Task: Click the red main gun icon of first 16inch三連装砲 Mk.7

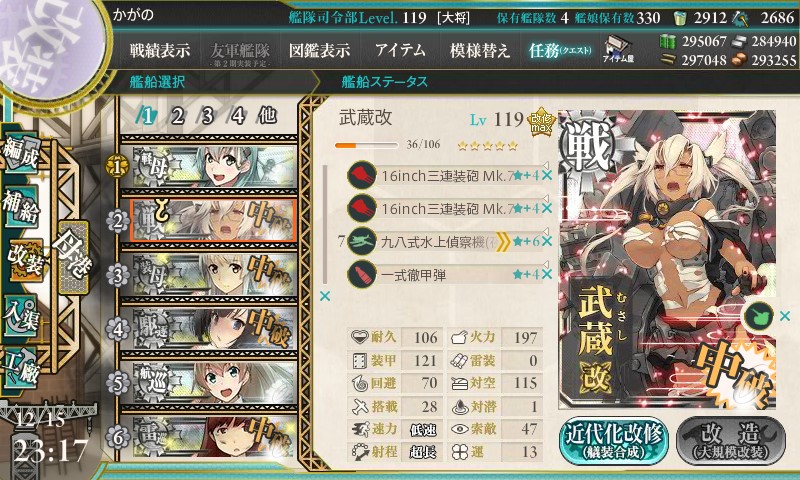Action: coord(361,175)
